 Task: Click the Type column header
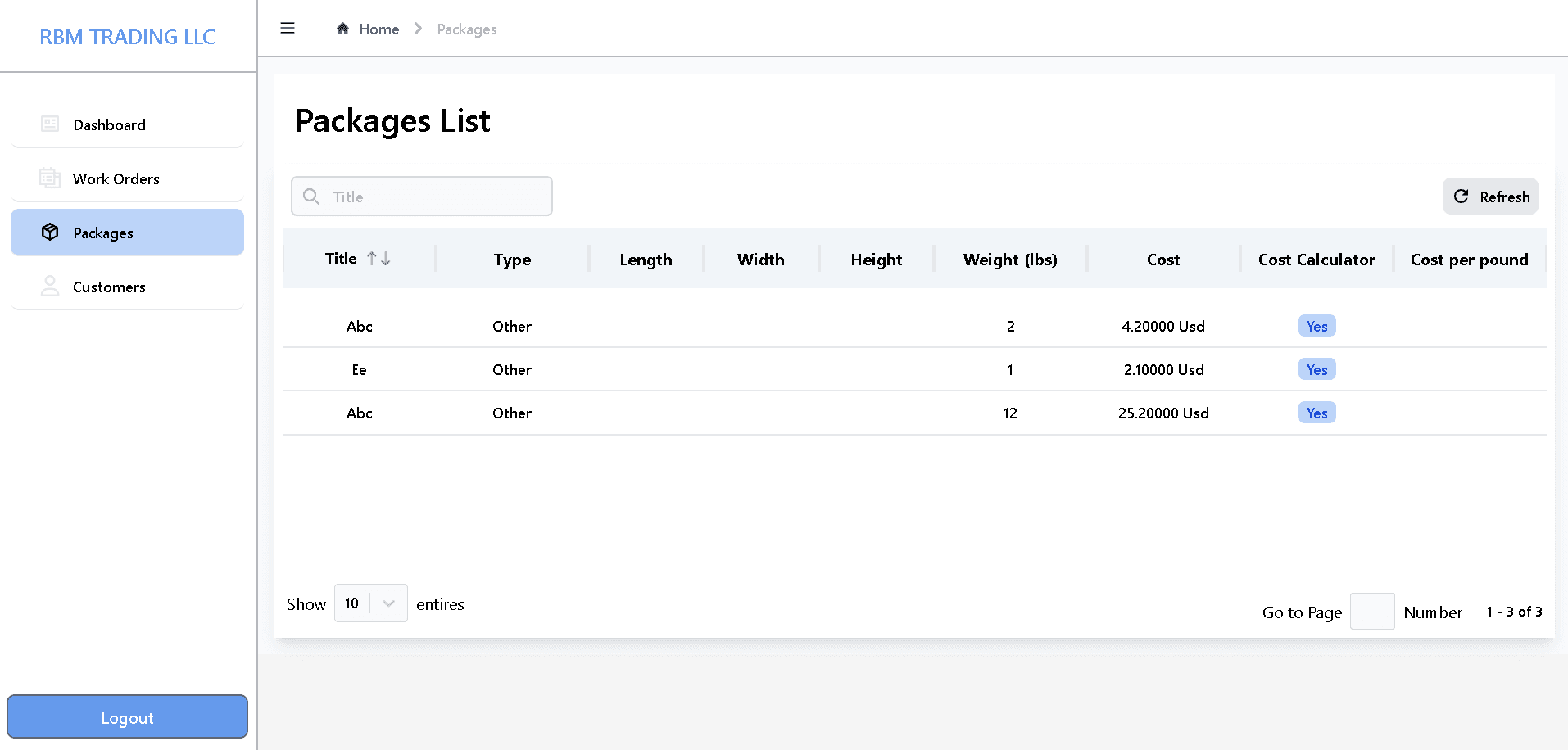click(x=512, y=260)
